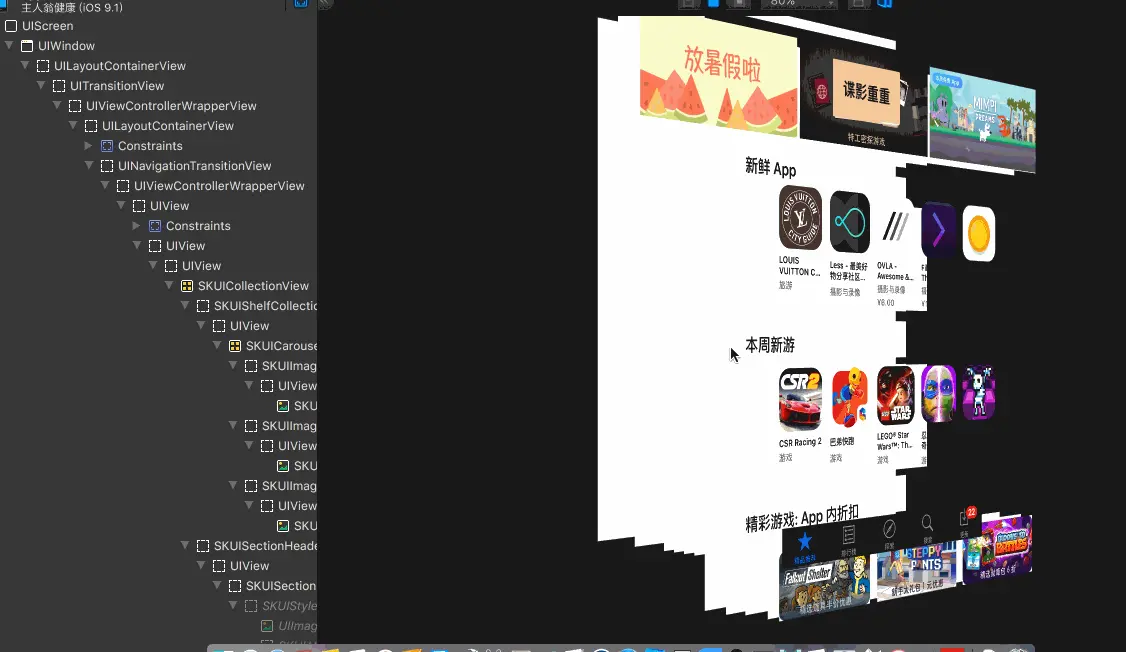The height and width of the screenshot is (652, 1126).
Task: Select the Top Charts list tab icon
Action: pos(849,535)
